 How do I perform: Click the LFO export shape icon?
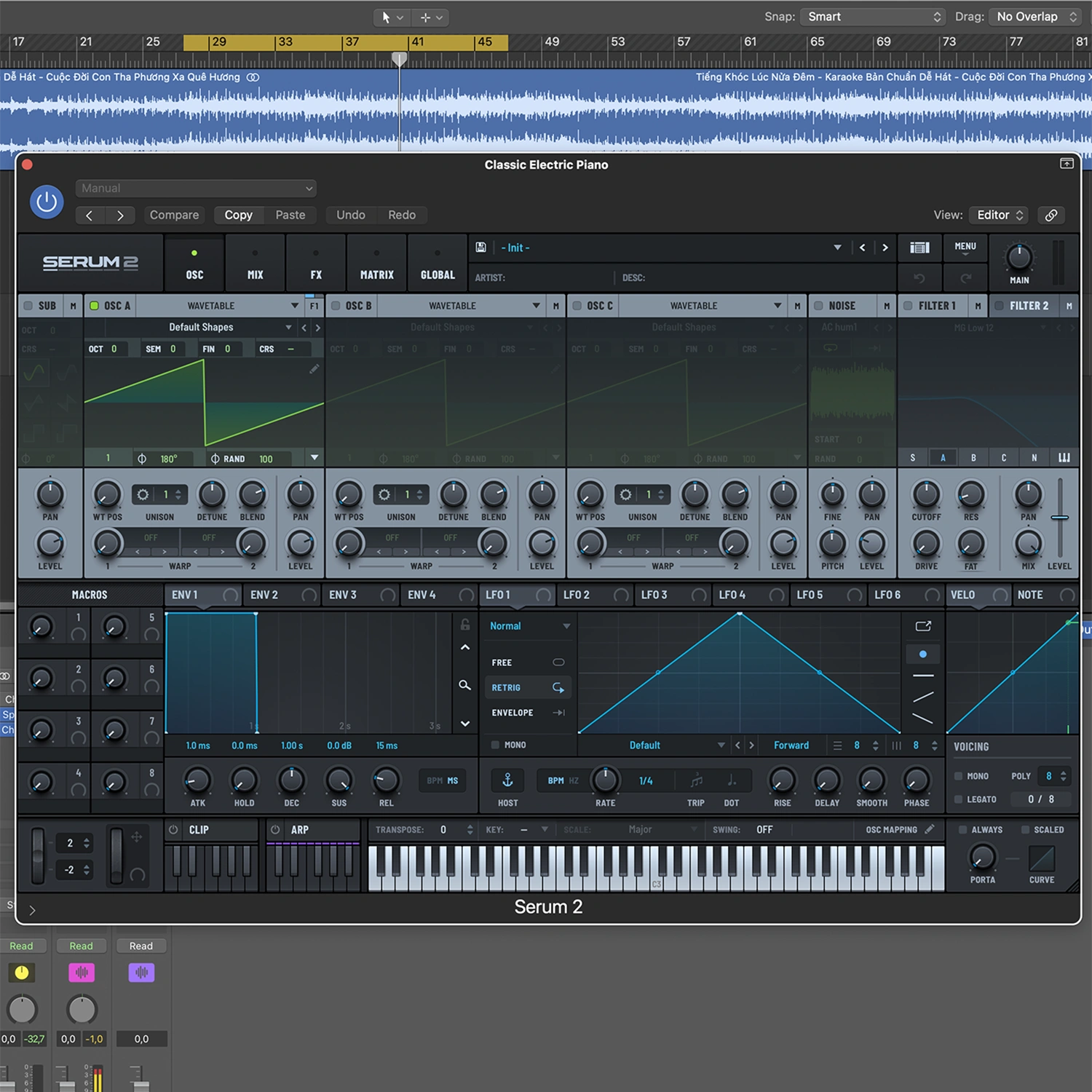[x=923, y=626]
